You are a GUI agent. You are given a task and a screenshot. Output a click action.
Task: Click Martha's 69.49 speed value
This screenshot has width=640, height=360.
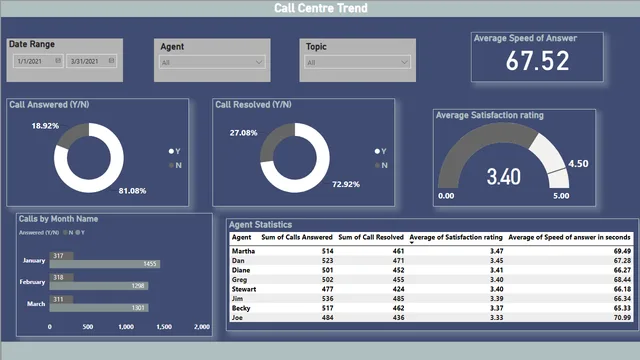tap(622, 251)
